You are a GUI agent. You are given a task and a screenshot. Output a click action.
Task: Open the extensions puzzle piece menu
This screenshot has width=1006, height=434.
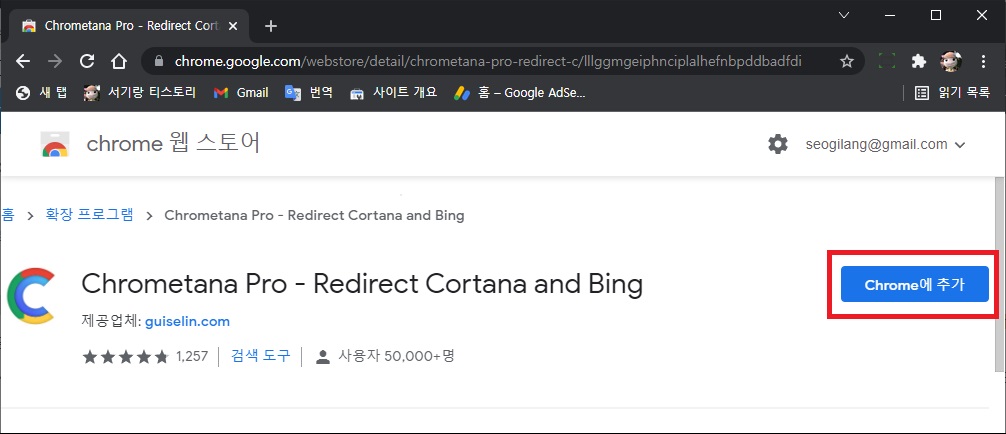[x=919, y=62]
